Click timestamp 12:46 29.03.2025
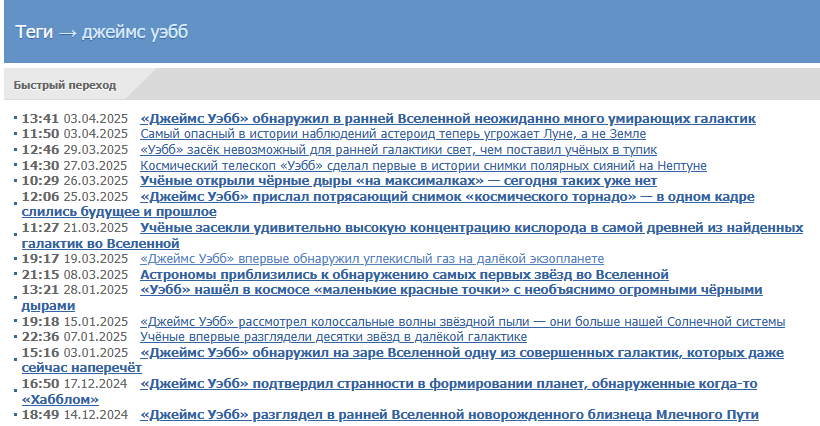 pyautogui.click(x=74, y=150)
